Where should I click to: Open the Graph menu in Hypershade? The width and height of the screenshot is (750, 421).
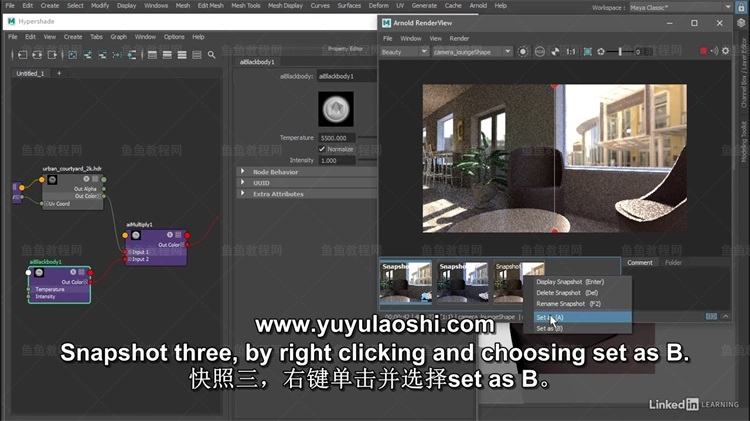click(x=119, y=37)
